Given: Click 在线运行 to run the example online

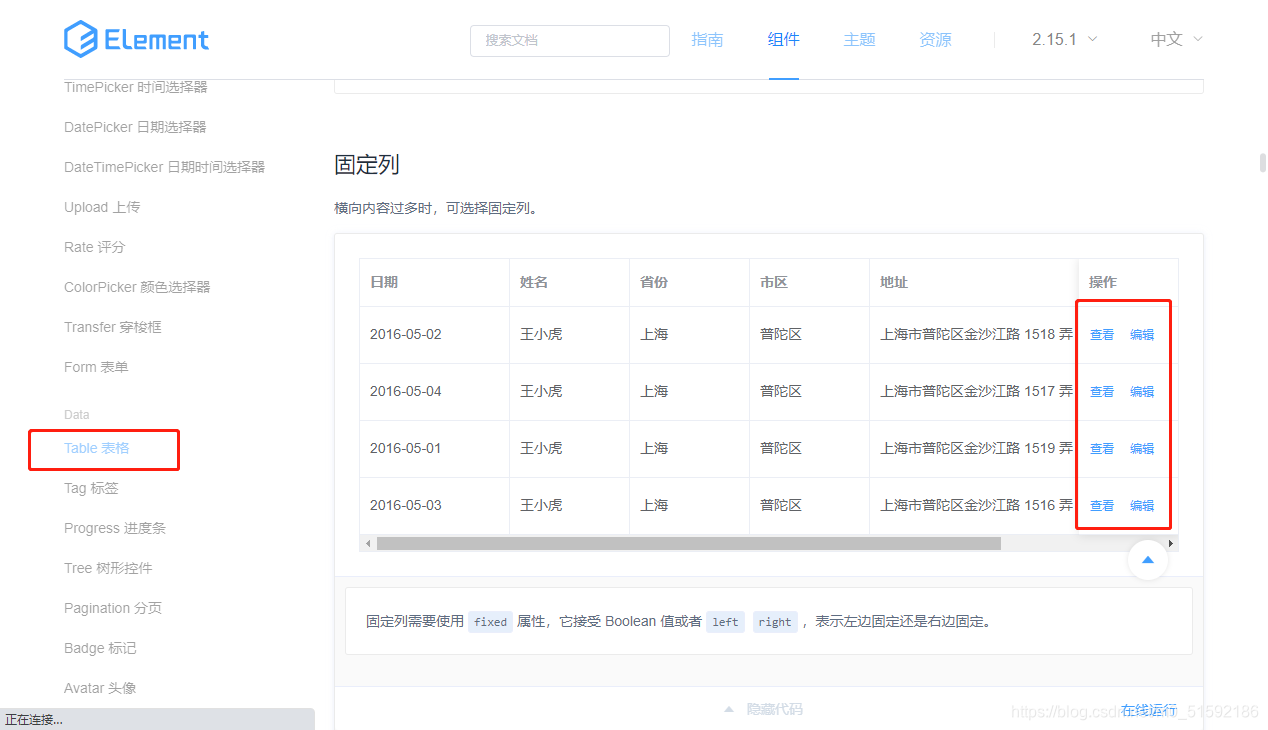Looking at the screenshot, I should 1148,709.
